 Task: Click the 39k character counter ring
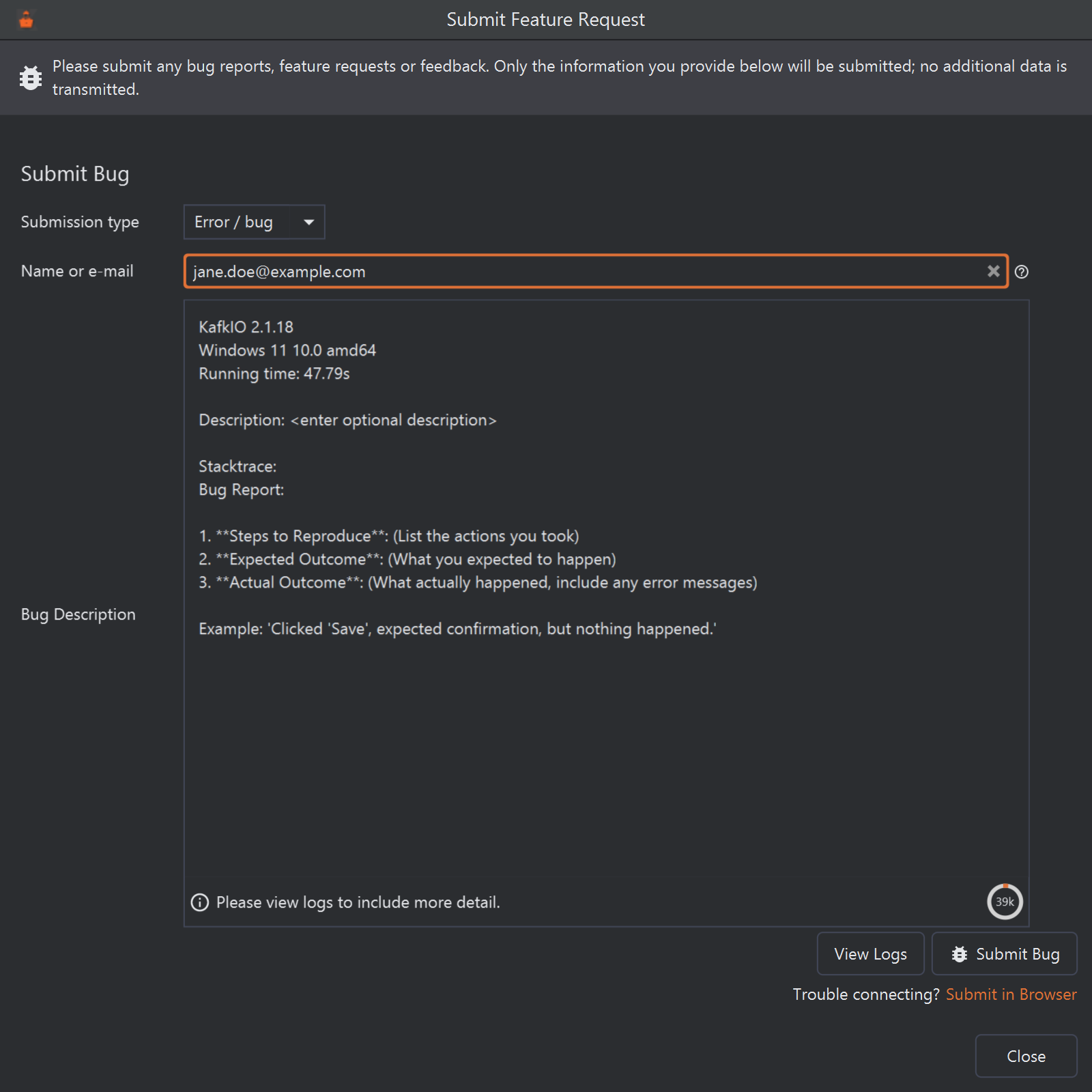[1005, 902]
